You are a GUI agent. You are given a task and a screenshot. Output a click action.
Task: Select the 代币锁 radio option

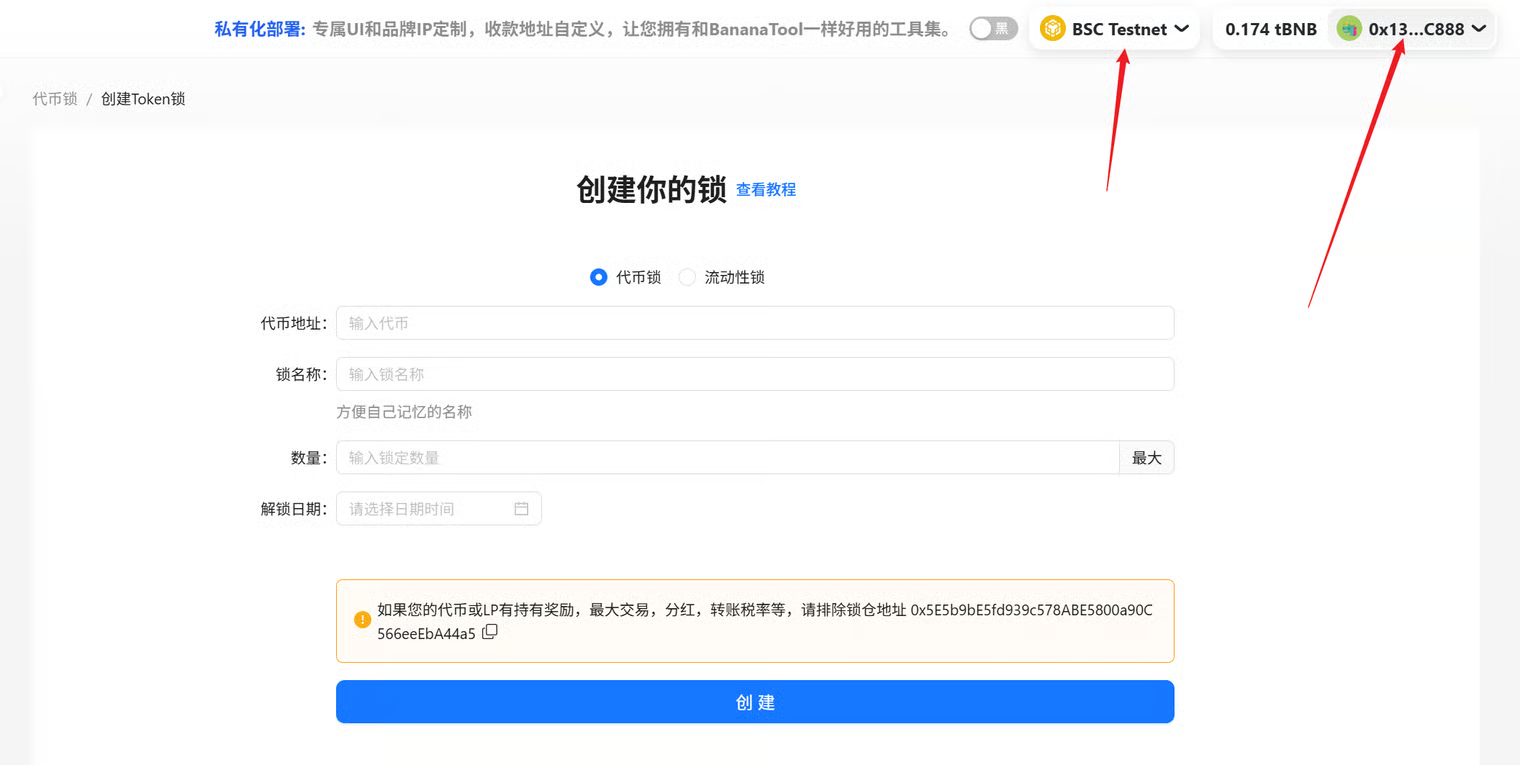coord(599,277)
